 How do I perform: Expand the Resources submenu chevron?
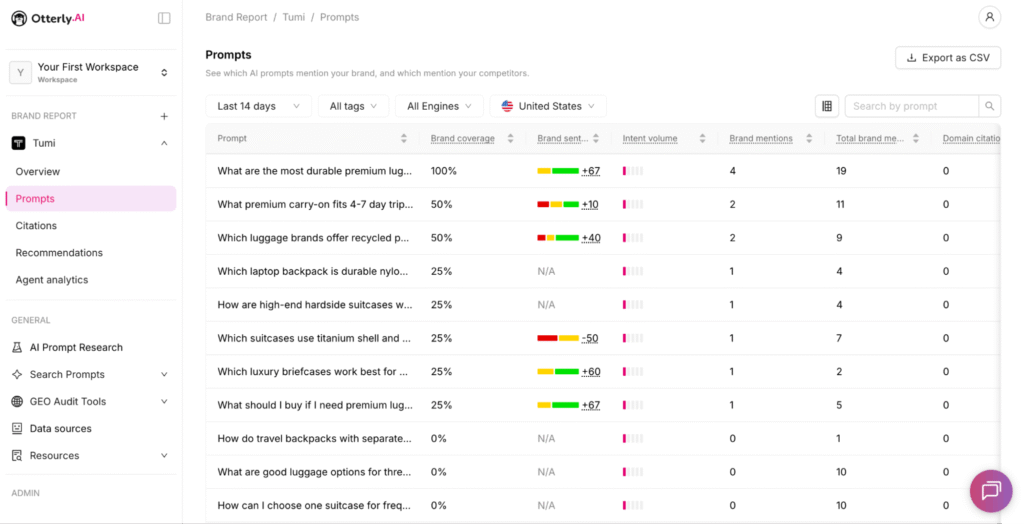click(x=164, y=455)
